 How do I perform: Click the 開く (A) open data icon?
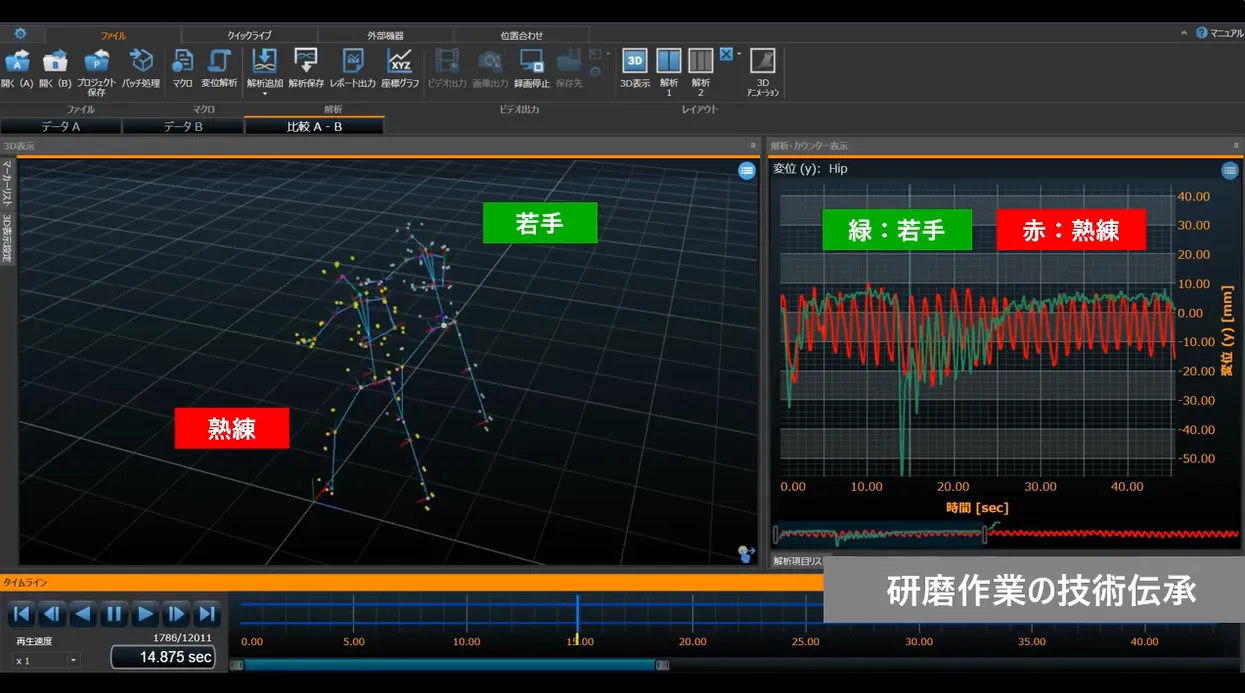coord(17,62)
